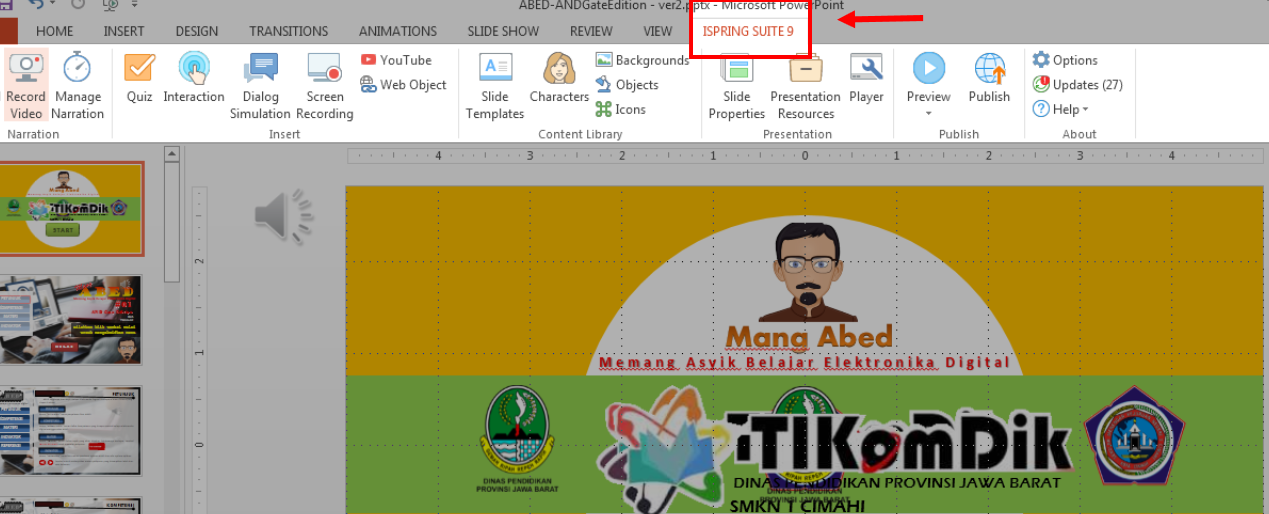The width and height of the screenshot is (1269, 514).
Task: Select the second slide thumbnail
Action: 71,319
